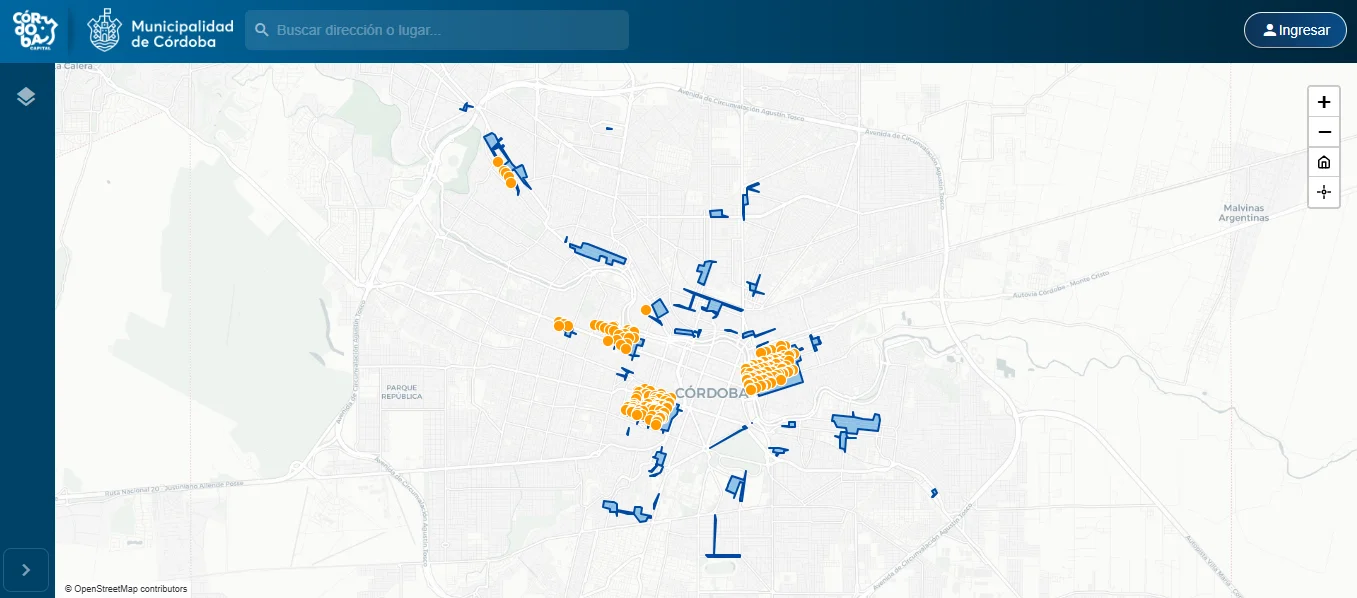Zoom in with the plus button
The width and height of the screenshot is (1357, 598).
click(x=1324, y=102)
